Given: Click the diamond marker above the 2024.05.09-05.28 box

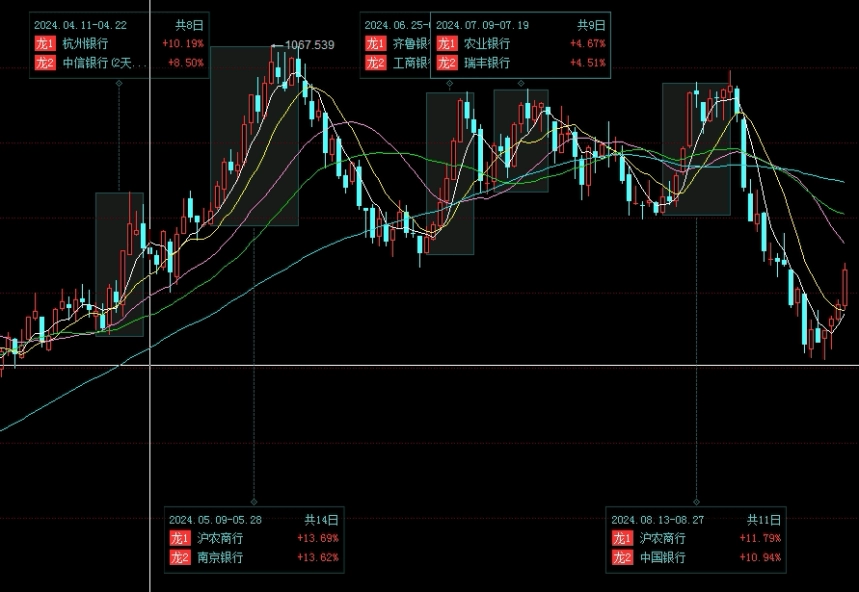Looking at the screenshot, I should pos(253,501).
